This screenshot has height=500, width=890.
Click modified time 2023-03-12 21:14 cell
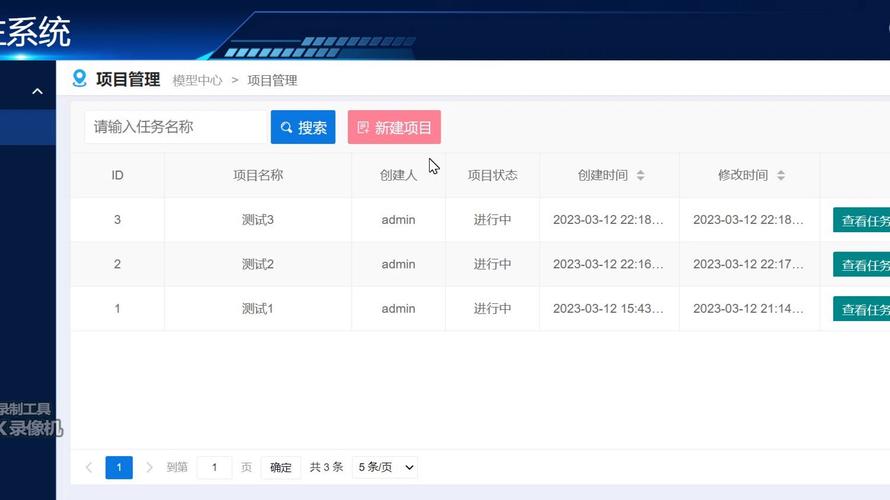pos(749,308)
